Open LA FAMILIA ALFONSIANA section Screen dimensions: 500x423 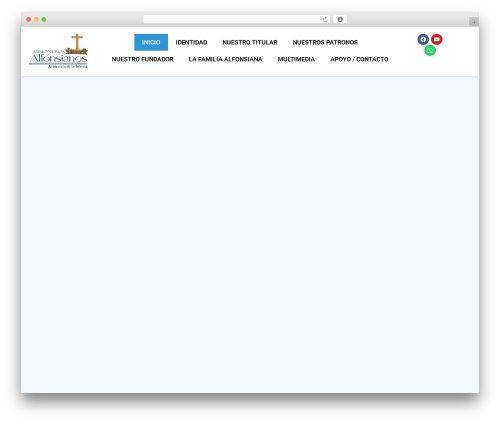pos(225,59)
